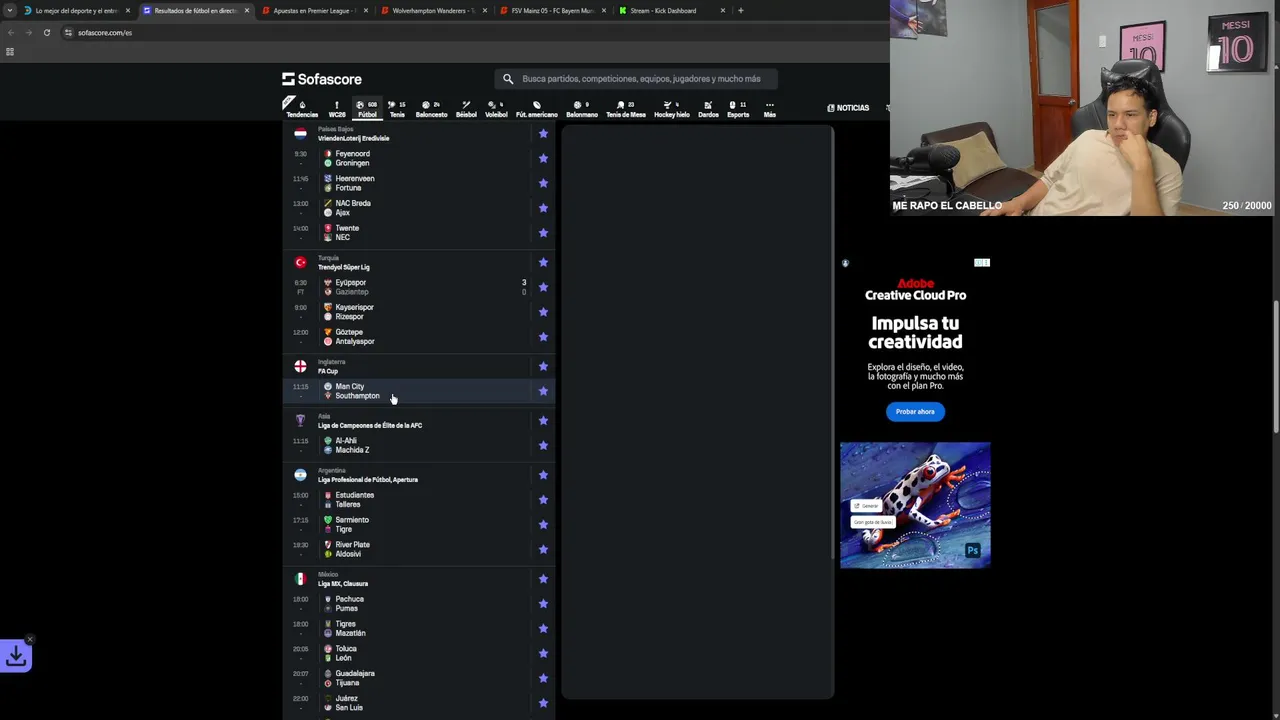
Task: Favorite the Liga MX Clausura league star
Action: pos(543,579)
